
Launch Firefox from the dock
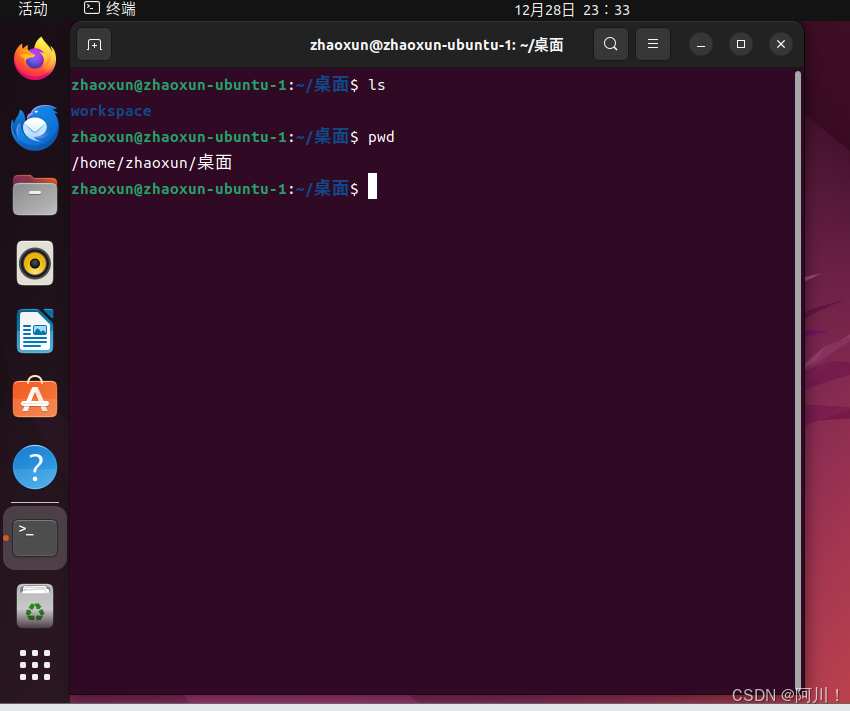point(35,59)
